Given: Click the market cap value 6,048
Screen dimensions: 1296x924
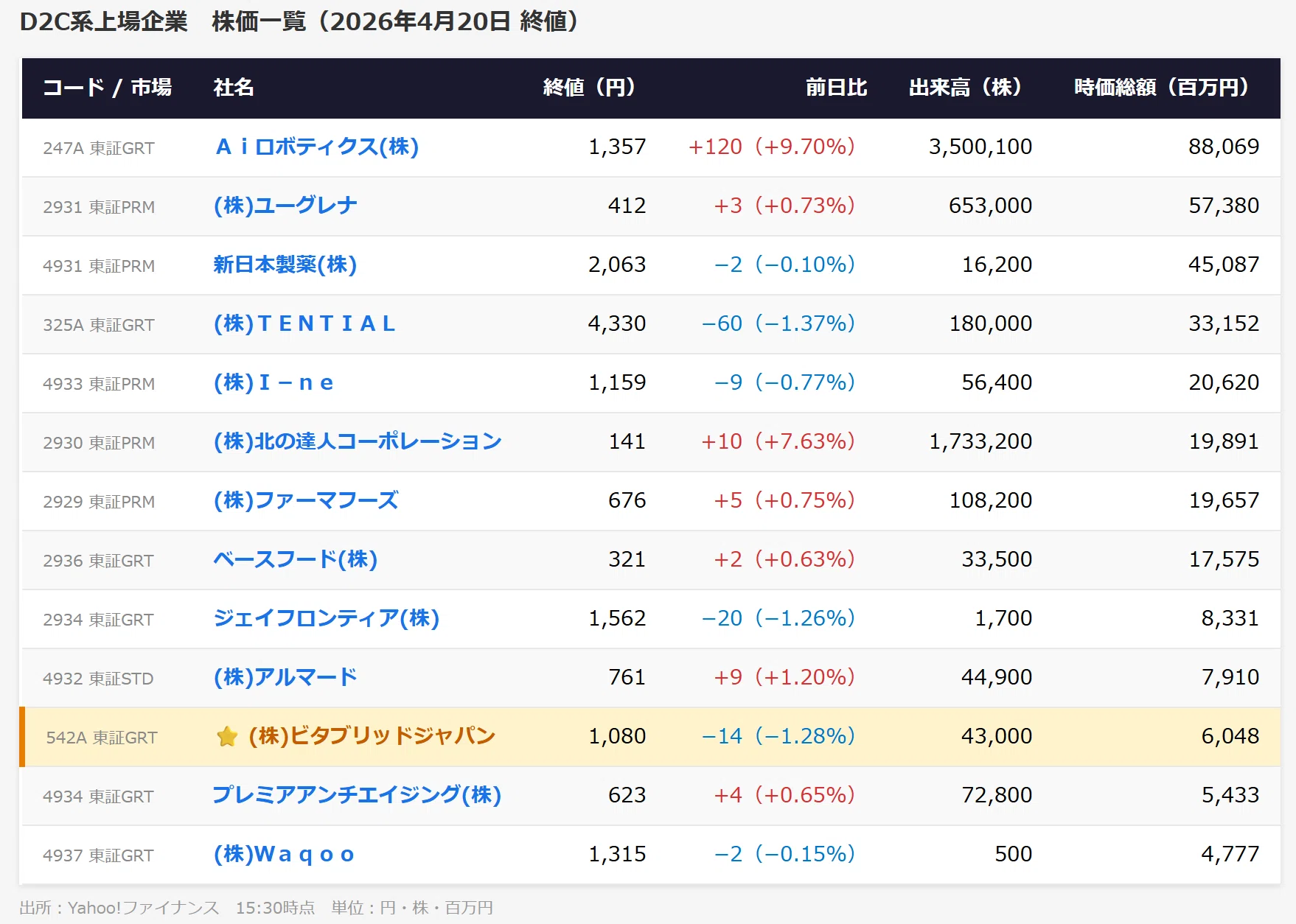Looking at the screenshot, I should [1230, 736].
